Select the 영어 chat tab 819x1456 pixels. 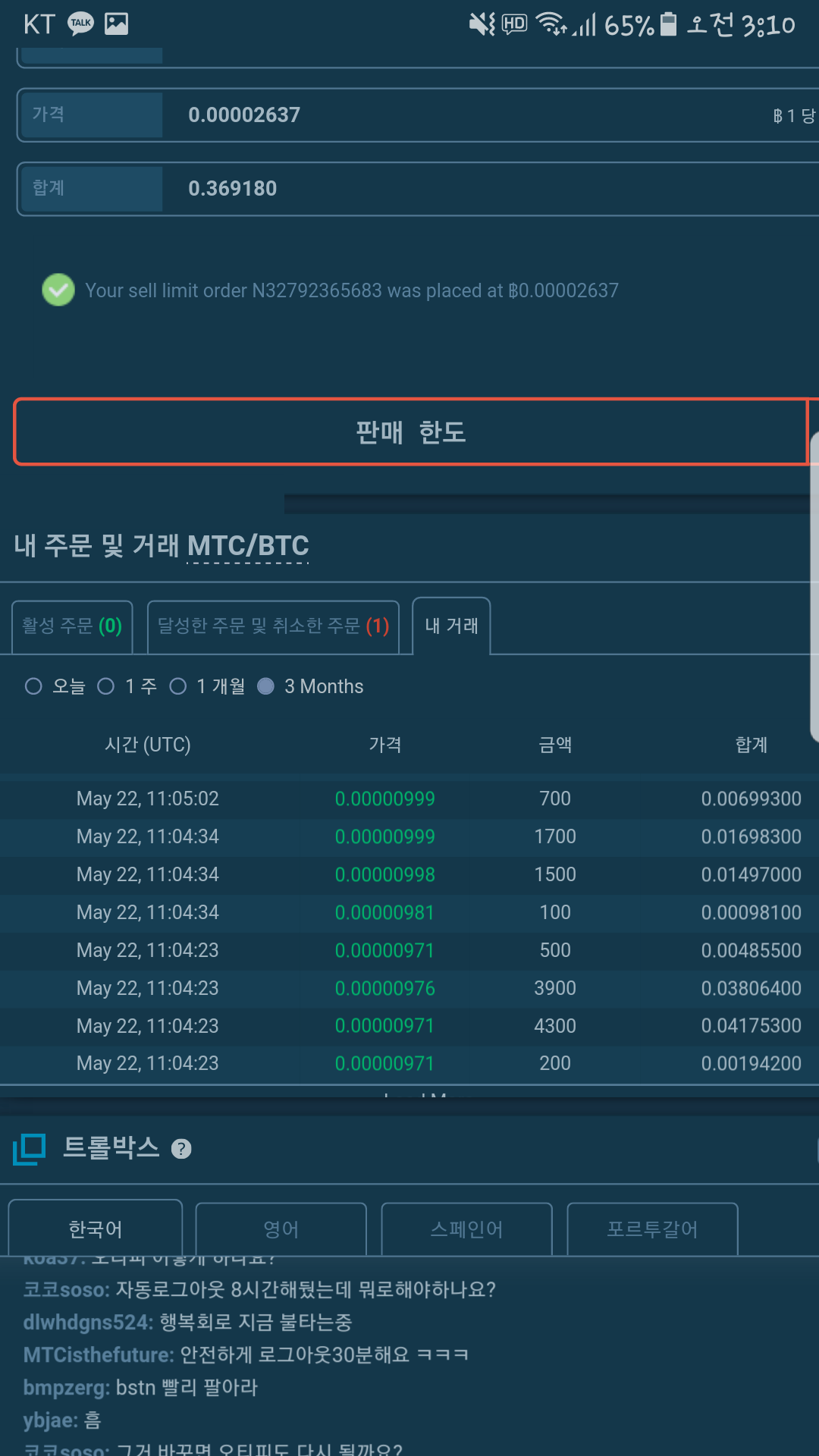point(281,1228)
